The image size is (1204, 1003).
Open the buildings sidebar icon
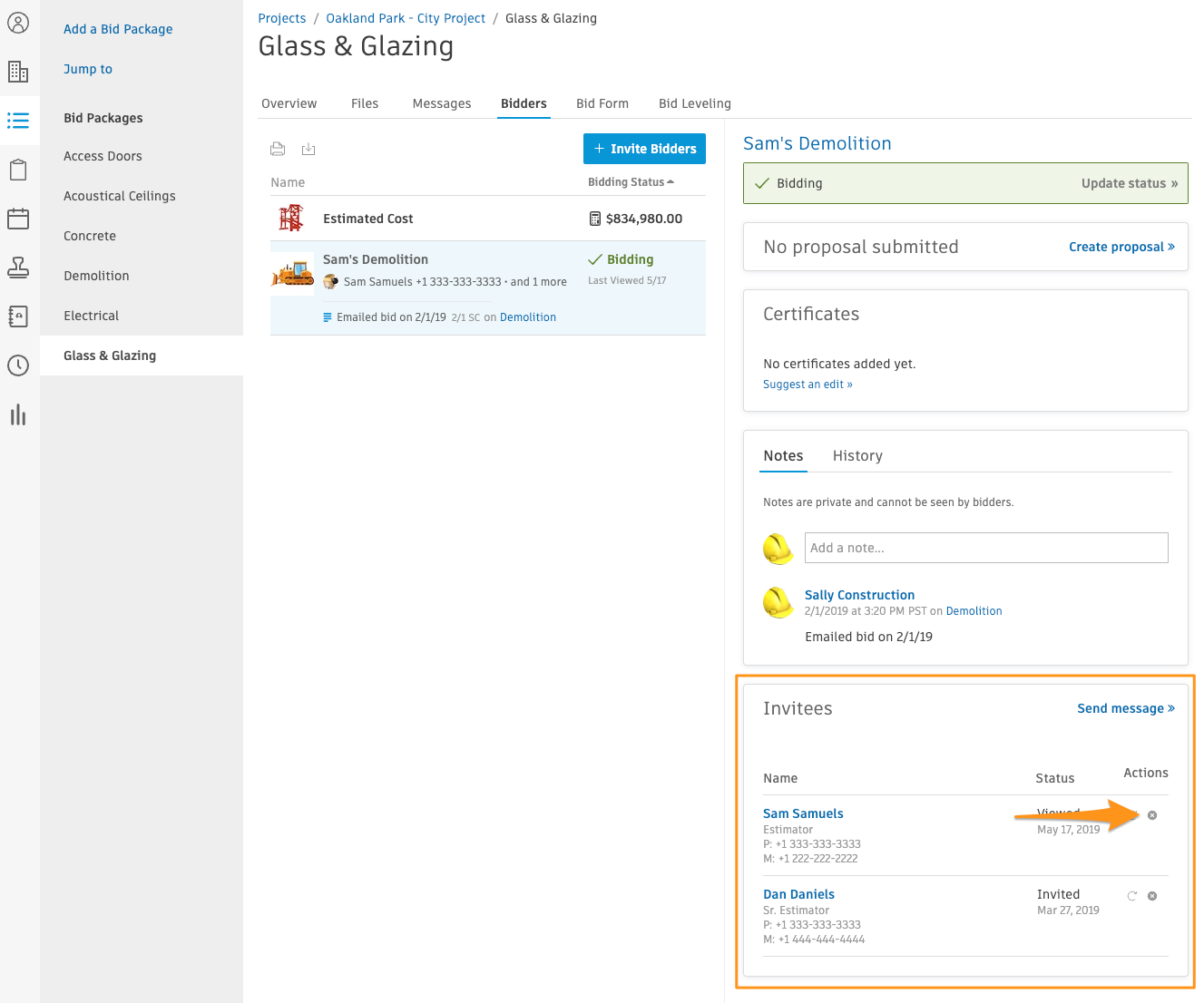pyautogui.click(x=18, y=72)
